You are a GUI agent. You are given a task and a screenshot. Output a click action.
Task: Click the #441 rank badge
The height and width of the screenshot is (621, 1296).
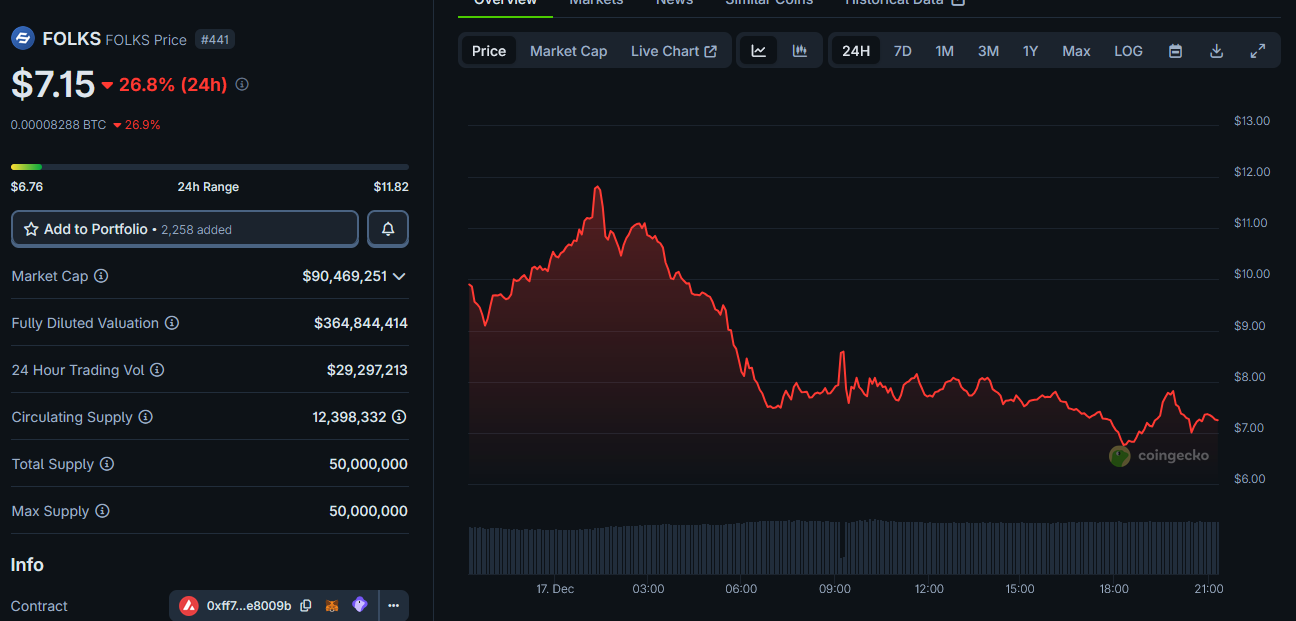pyautogui.click(x=214, y=40)
